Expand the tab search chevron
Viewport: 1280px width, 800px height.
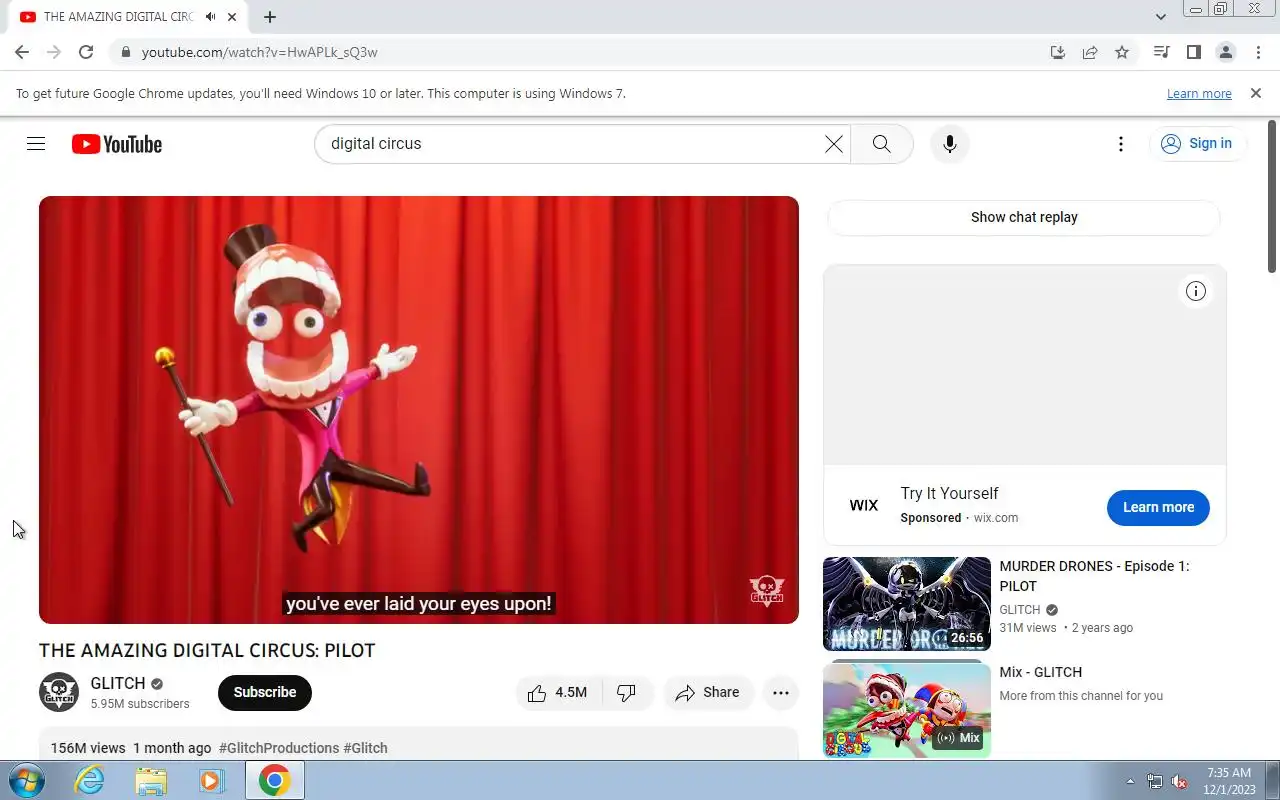(1160, 17)
